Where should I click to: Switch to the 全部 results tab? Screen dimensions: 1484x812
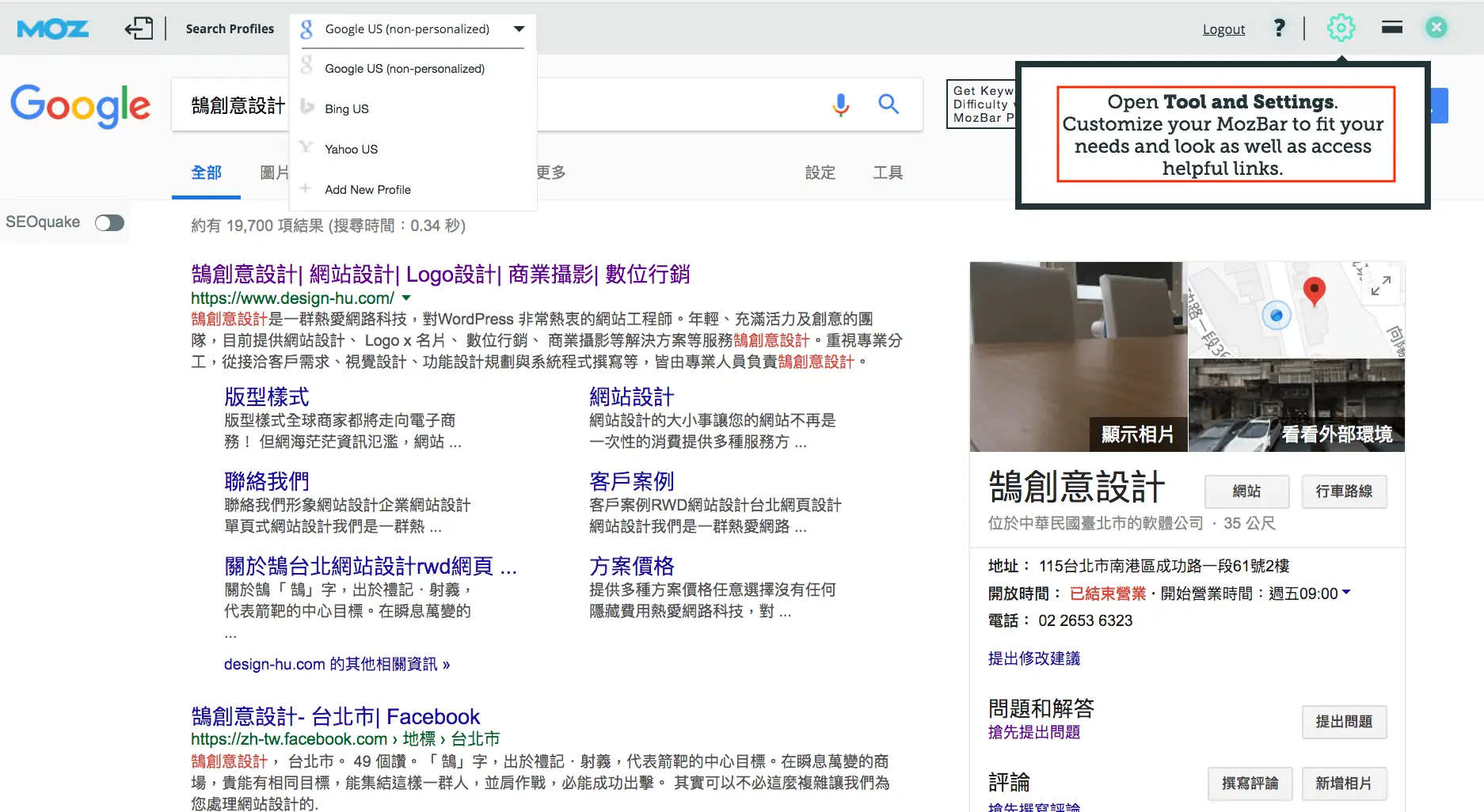tap(206, 173)
